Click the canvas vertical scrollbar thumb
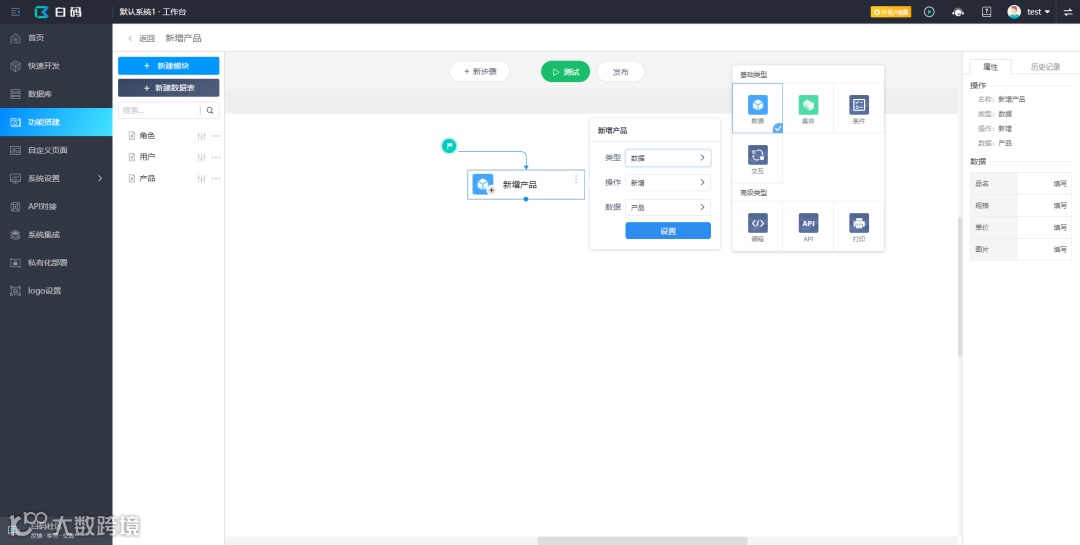 [959, 287]
